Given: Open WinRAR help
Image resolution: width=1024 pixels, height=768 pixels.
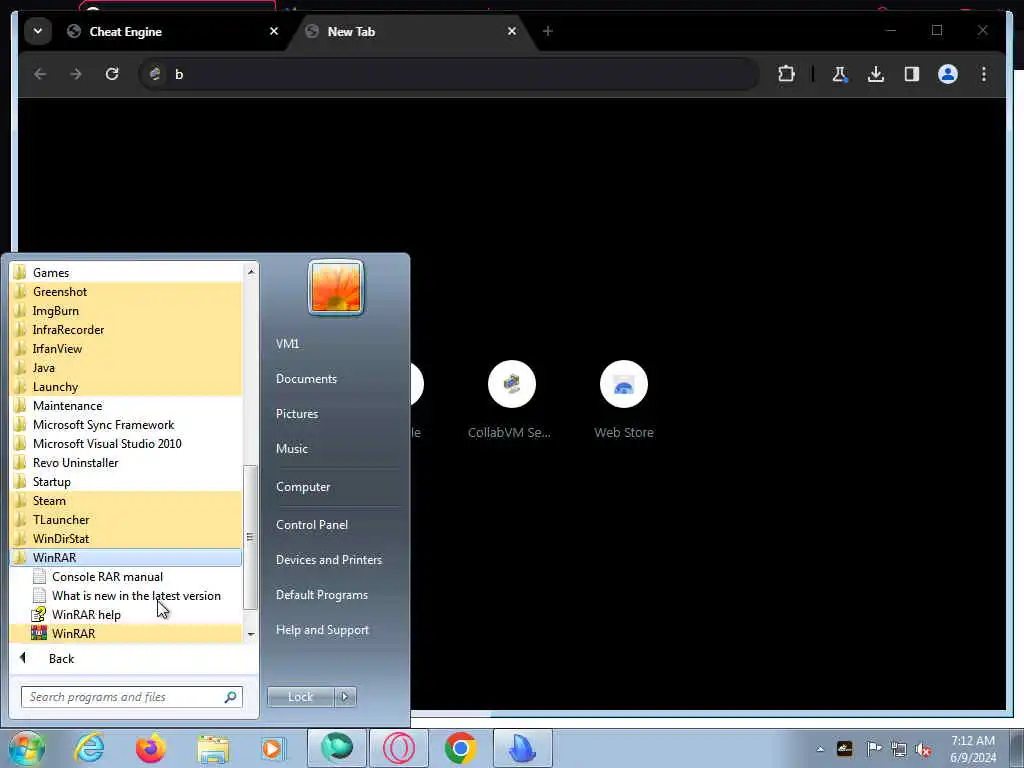Looking at the screenshot, I should (125, 614).
